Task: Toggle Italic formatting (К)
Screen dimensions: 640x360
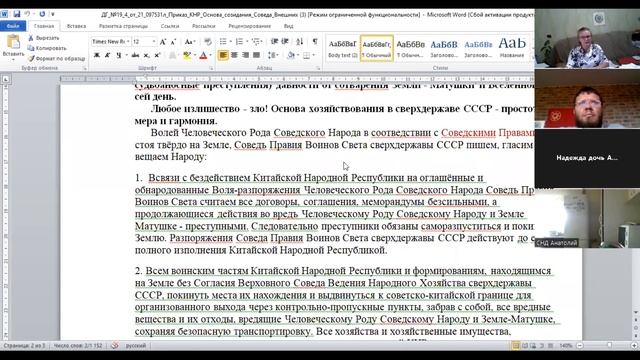Action: click(107, 55)
